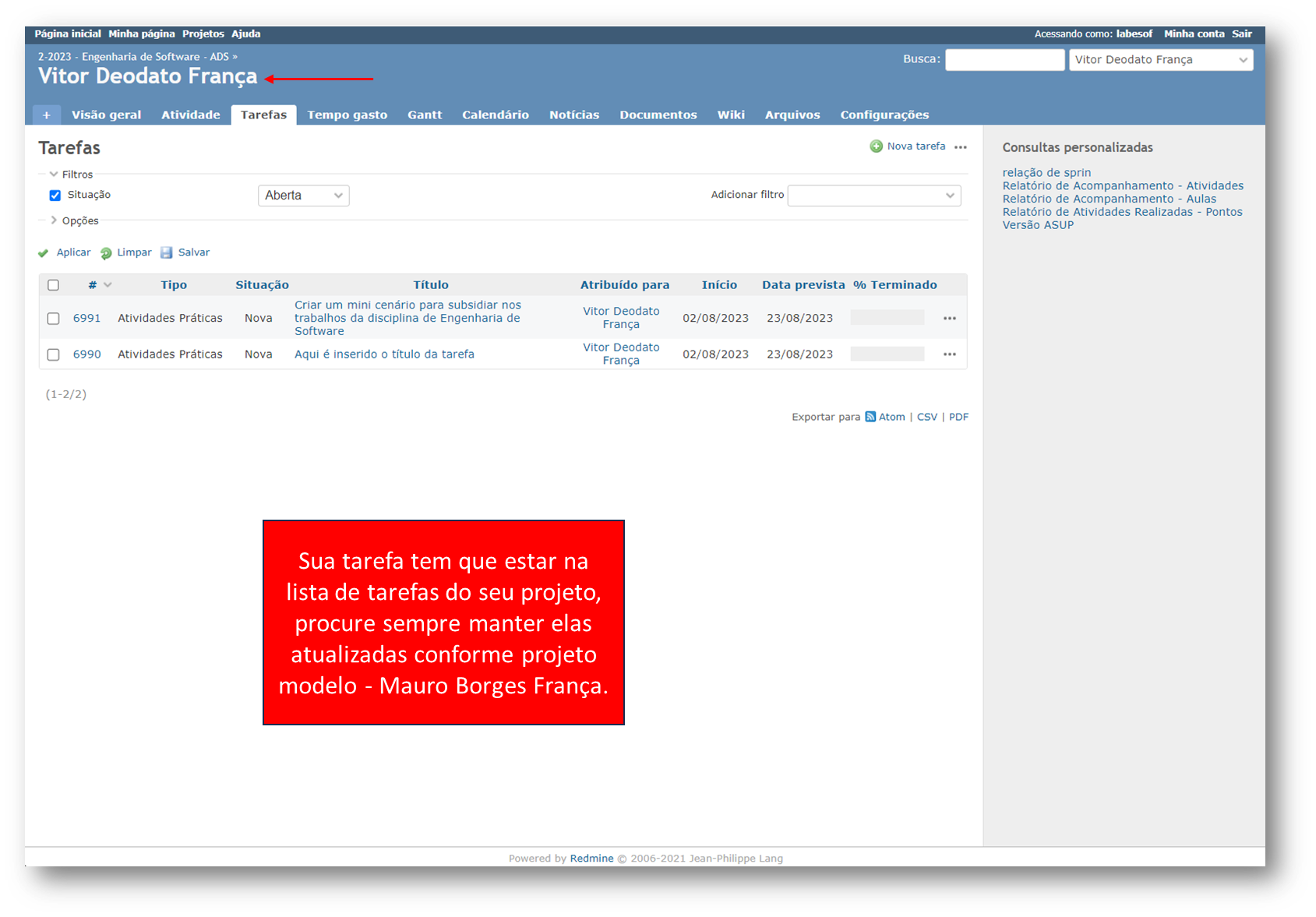Click the progress bar of task 6991

point(887,318)
